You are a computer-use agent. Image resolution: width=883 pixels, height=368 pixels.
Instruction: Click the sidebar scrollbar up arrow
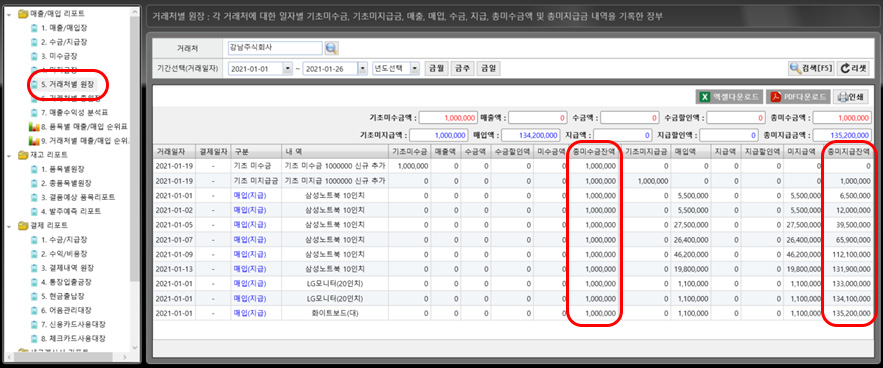(135, 12)
